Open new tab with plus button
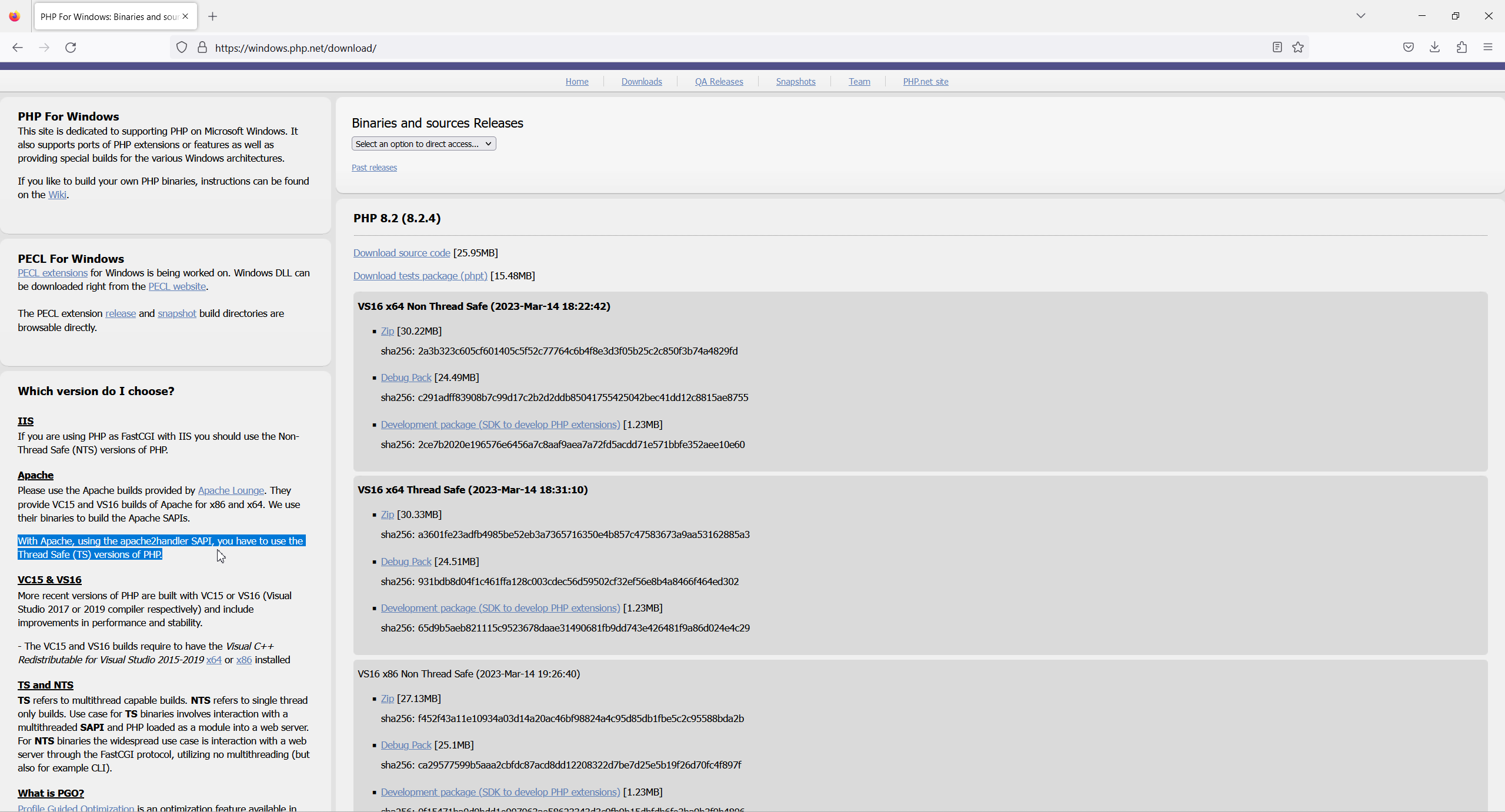The width and height of the screenshot is (1505, 812). 213,16
